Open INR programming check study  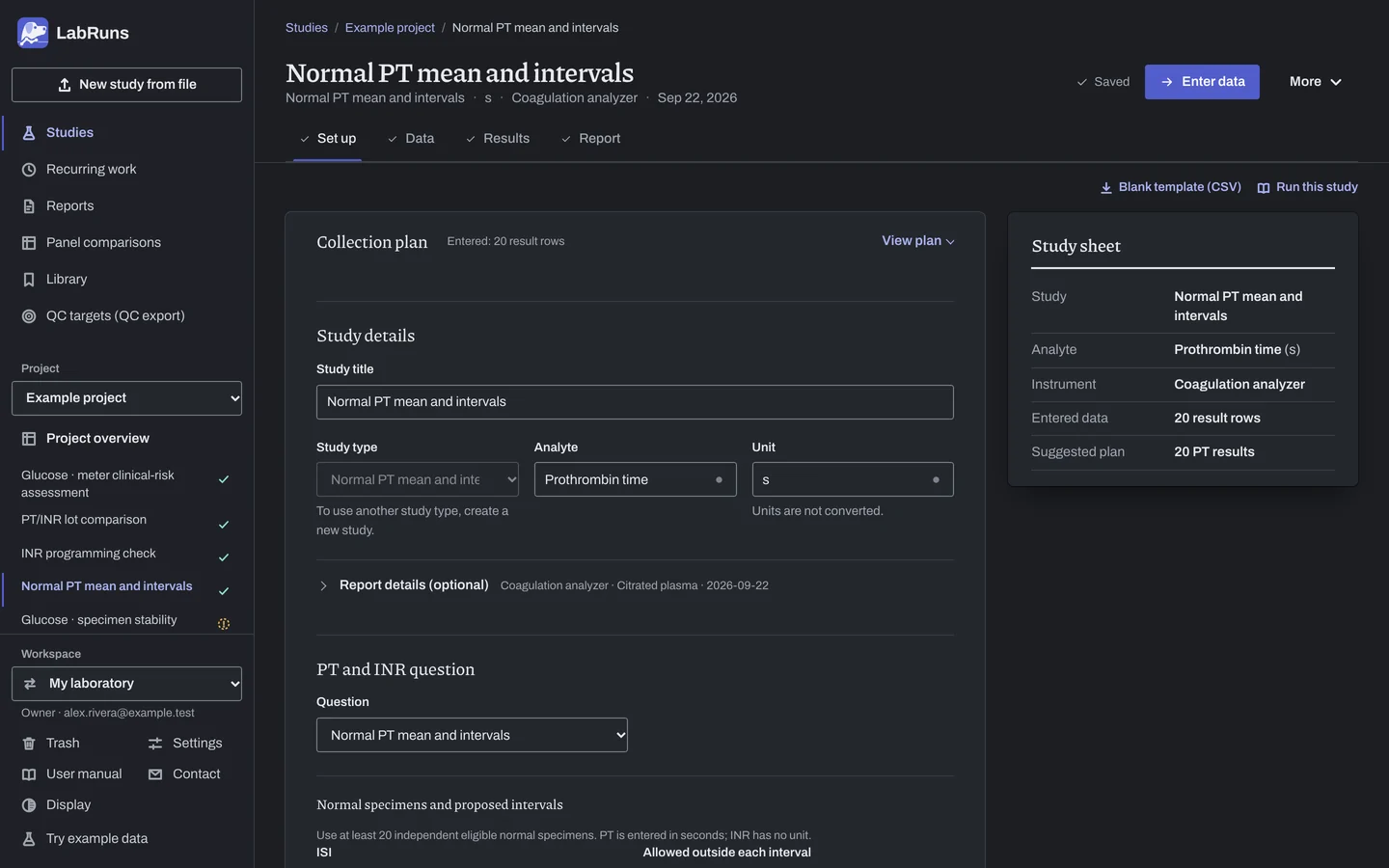126,556
